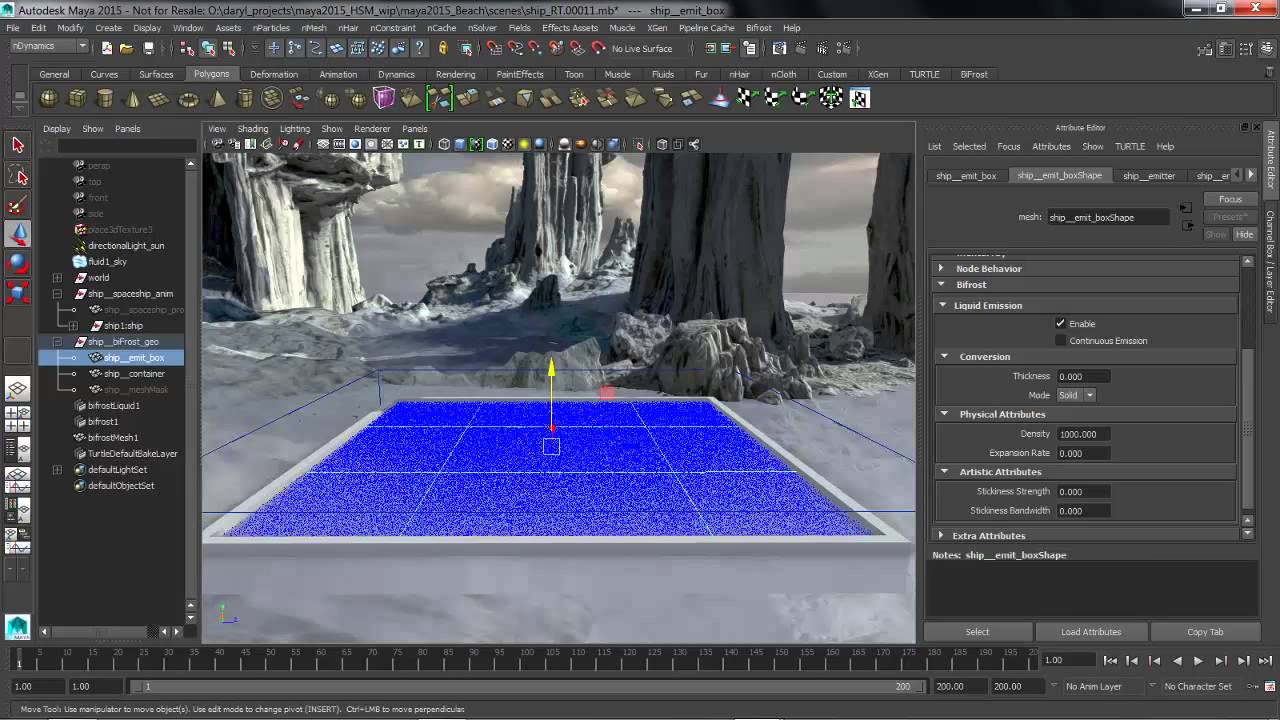Click the help question mark toolbar icon
This screenshot has width=1280, height=720.
click(x=419, y=48)
